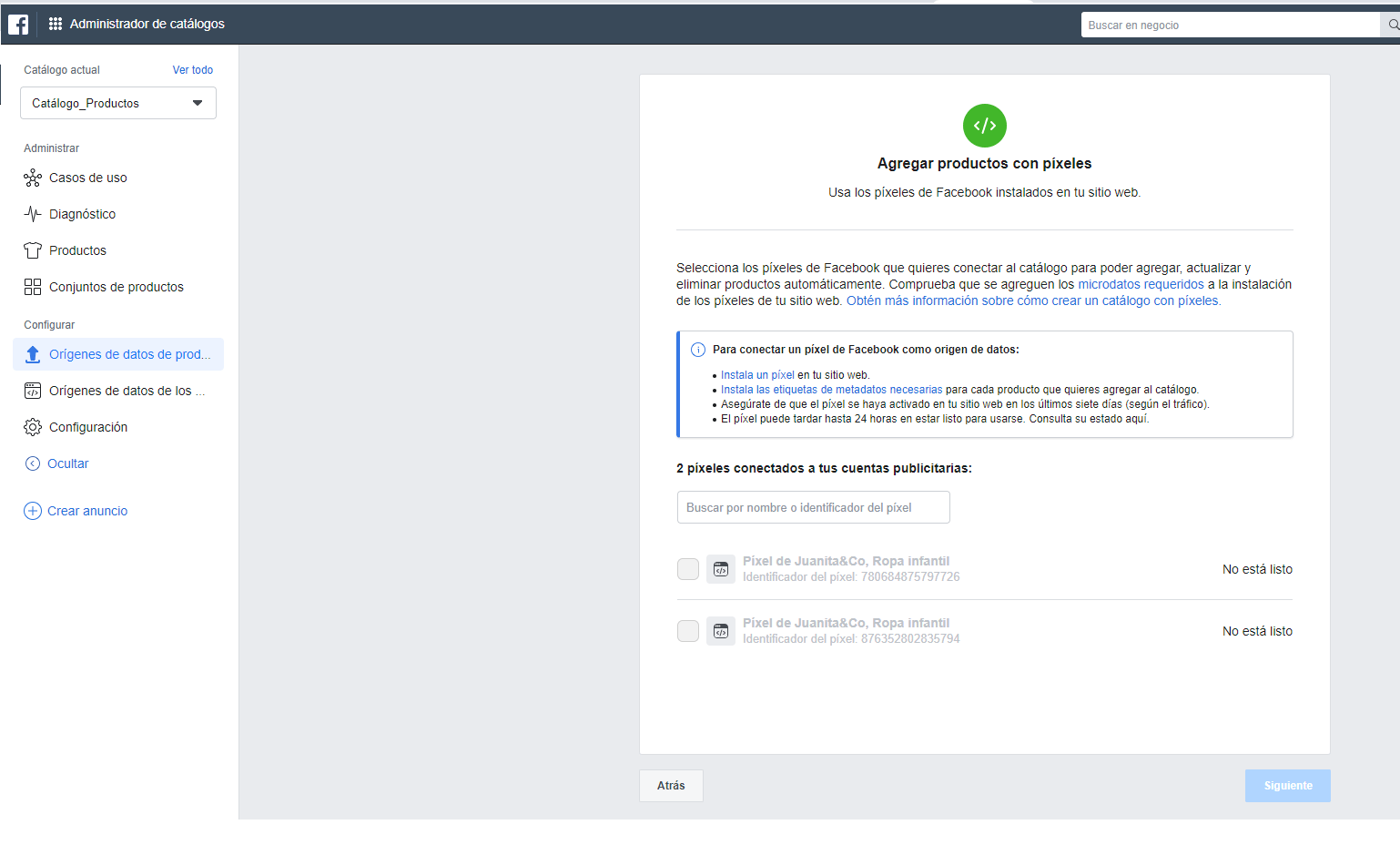Open the catalog with pixels info link
1400x845 pixels.
[x=1034, y=300]
